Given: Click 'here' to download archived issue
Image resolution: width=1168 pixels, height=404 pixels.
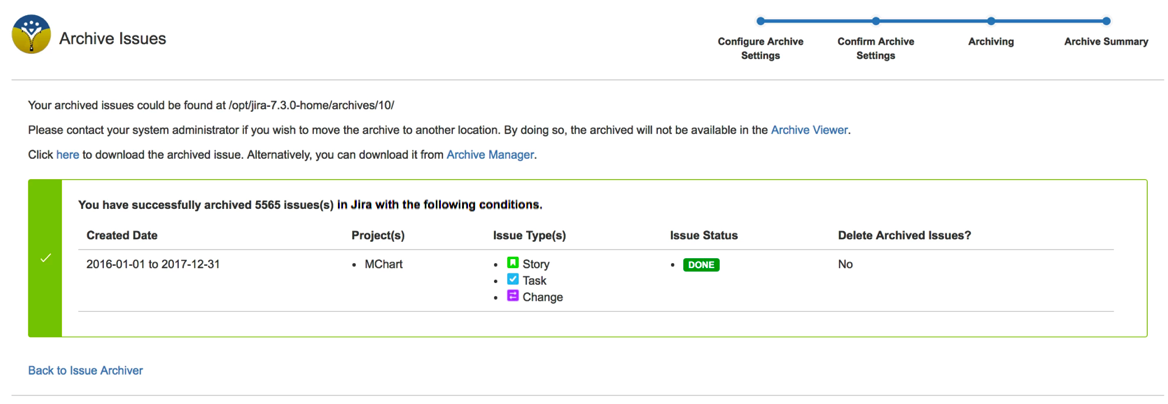Looking at the screenshot, I should point(68,155).
